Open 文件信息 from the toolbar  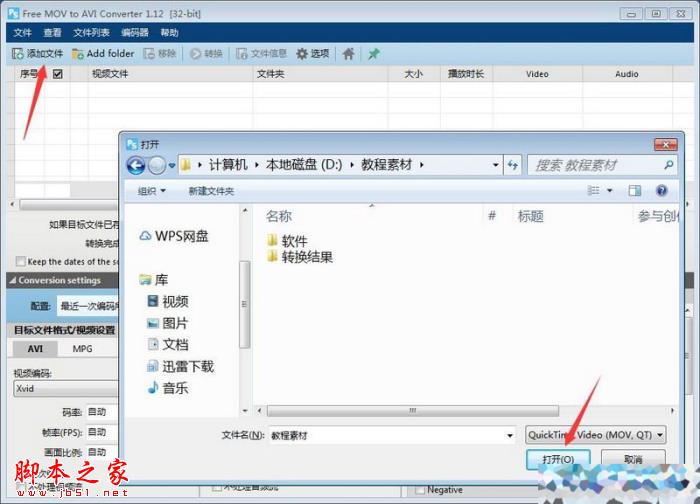261,54
